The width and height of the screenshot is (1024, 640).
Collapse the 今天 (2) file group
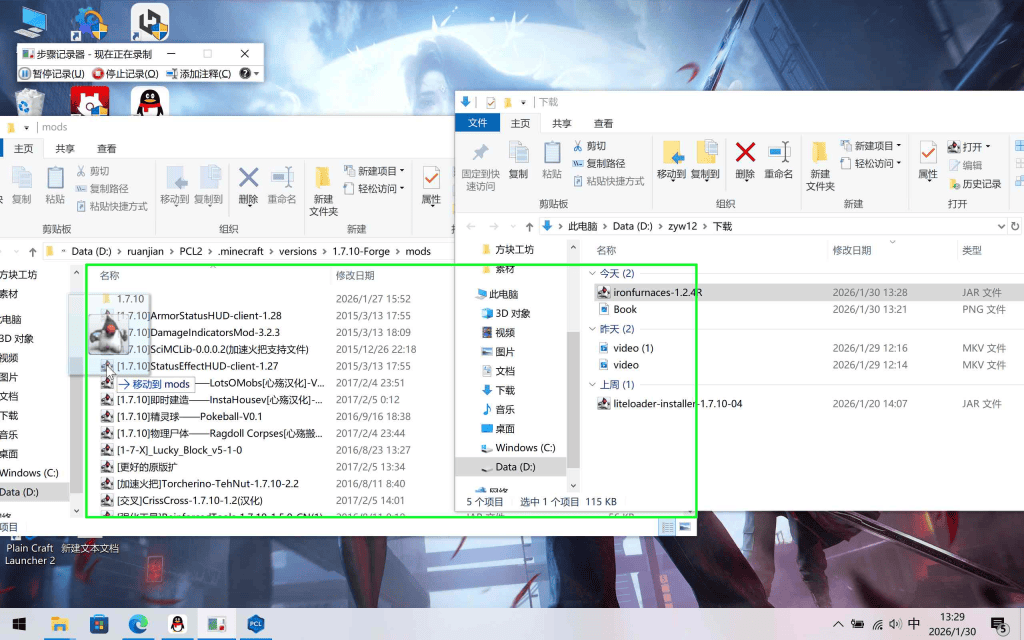pos(591,274)
